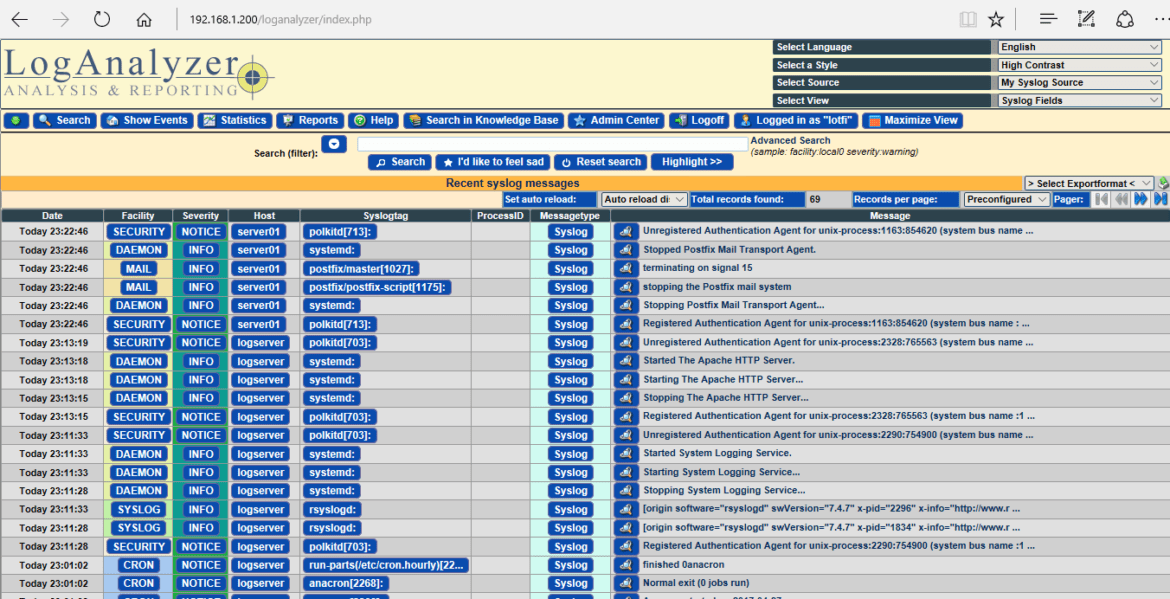Open the Reports view
Viewport: 1170px width, 599px height.
(x=310, y=120)
